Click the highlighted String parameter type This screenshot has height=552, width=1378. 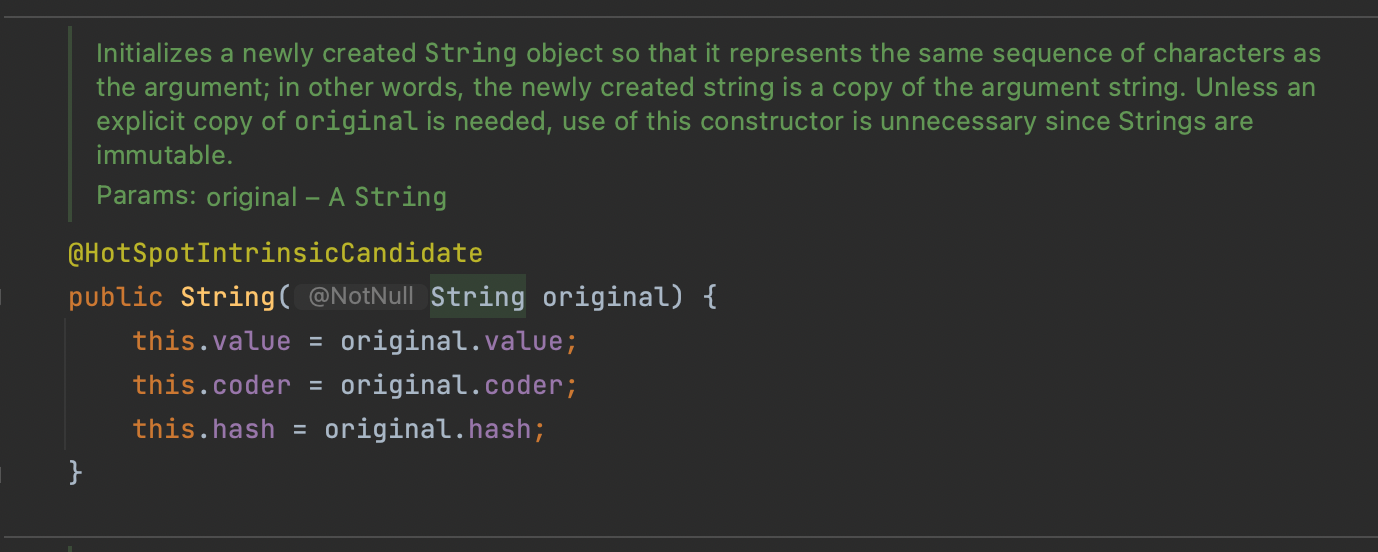[477, 297]
